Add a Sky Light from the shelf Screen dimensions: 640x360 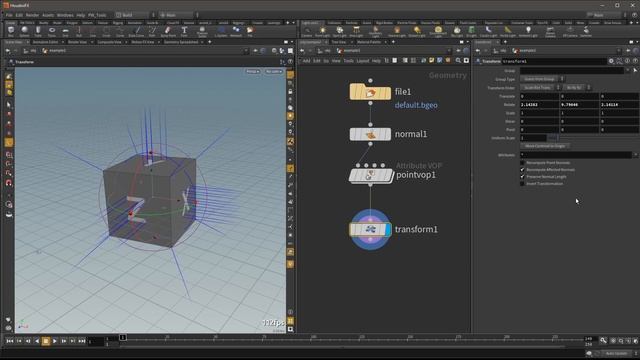pos(457,31)
